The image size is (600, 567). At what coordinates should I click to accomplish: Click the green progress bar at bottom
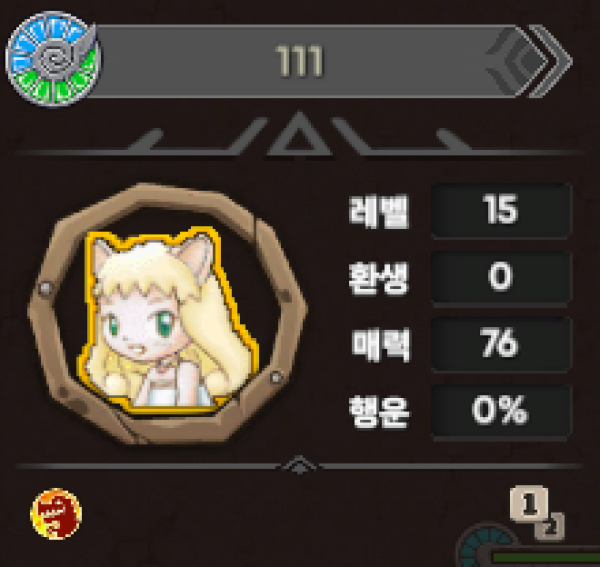point(546,559)
